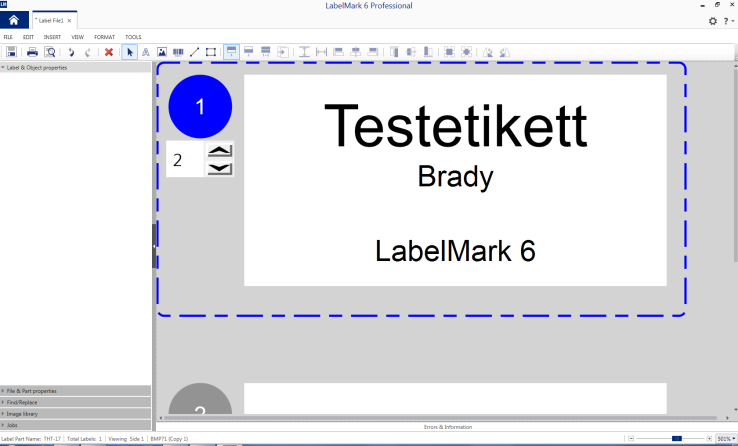
Task: Select the Text tool icon
Action: pos(145,52)
